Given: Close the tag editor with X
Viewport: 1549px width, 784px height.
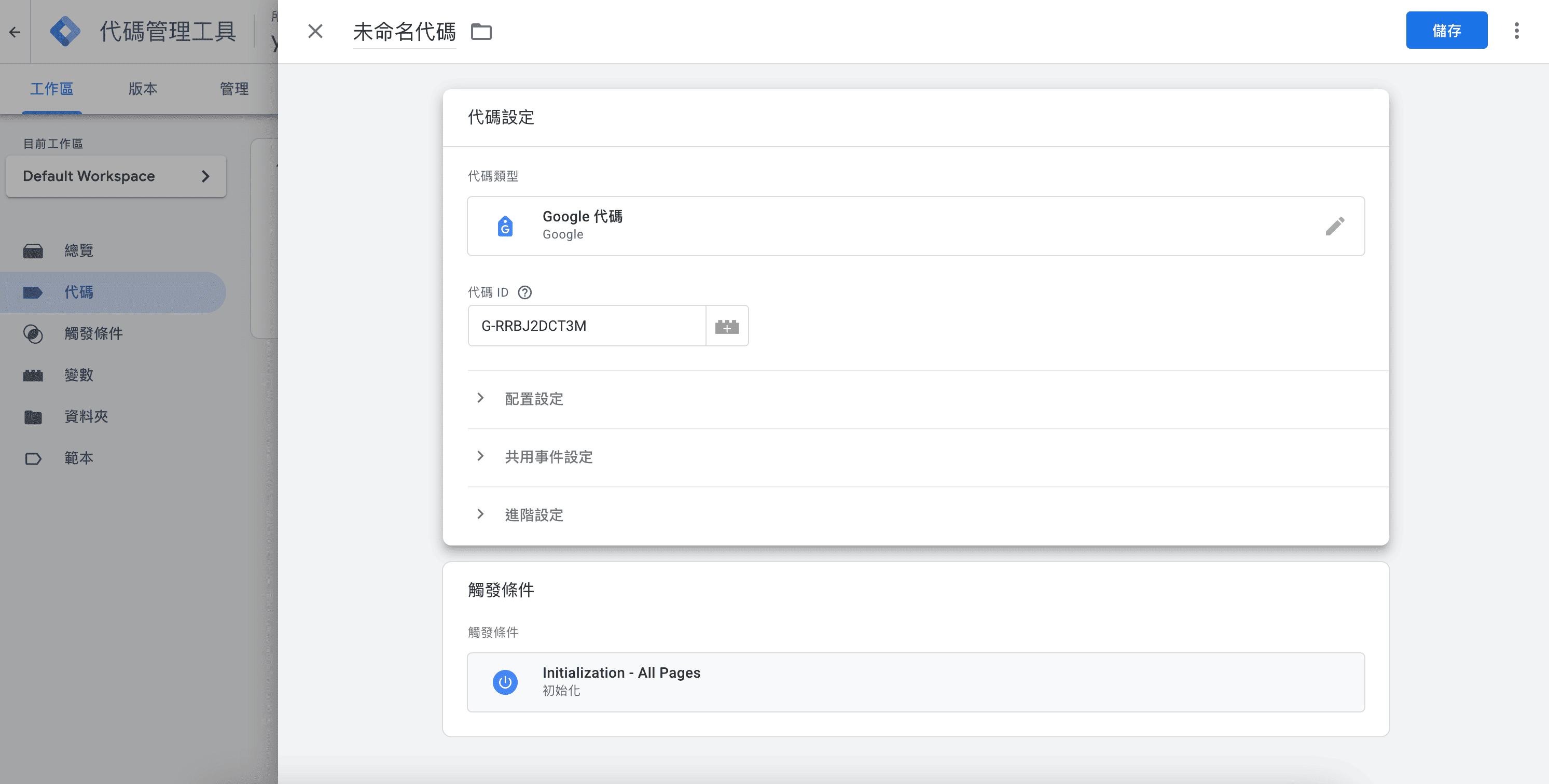Looking at the screenshot, I should coord(315,31).
